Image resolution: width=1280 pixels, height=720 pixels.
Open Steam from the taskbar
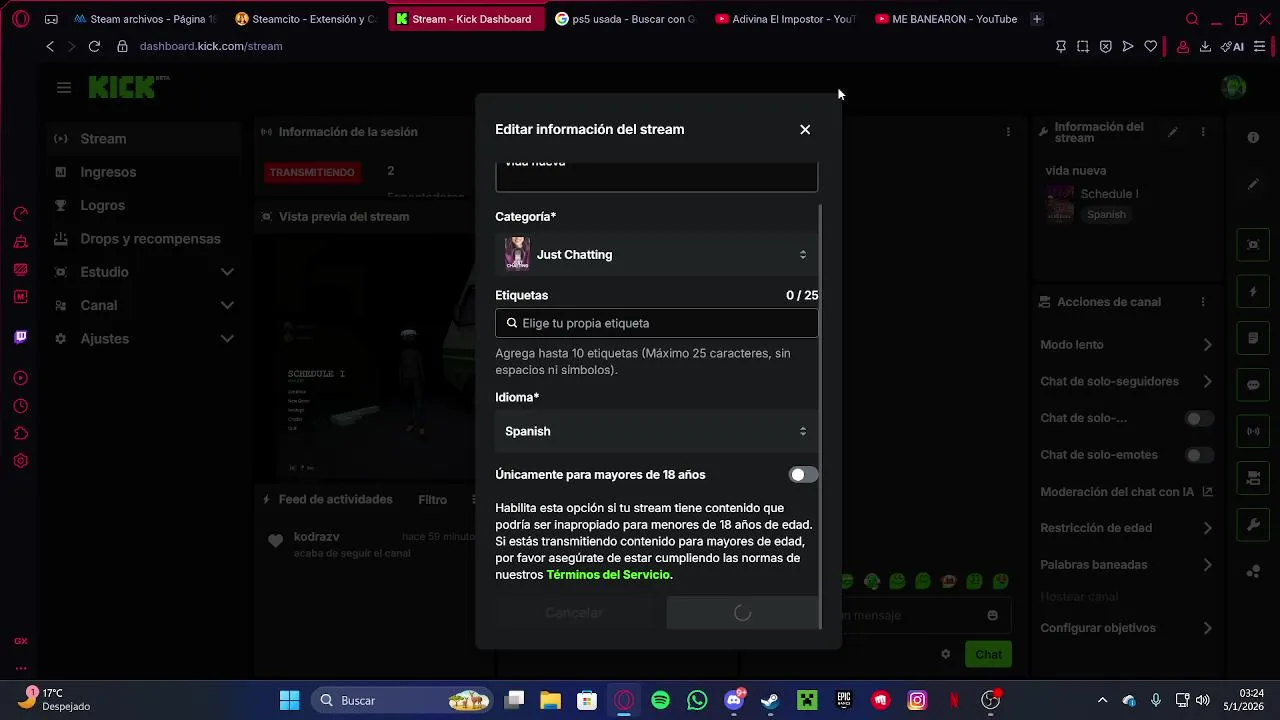[x=770, y=700]
